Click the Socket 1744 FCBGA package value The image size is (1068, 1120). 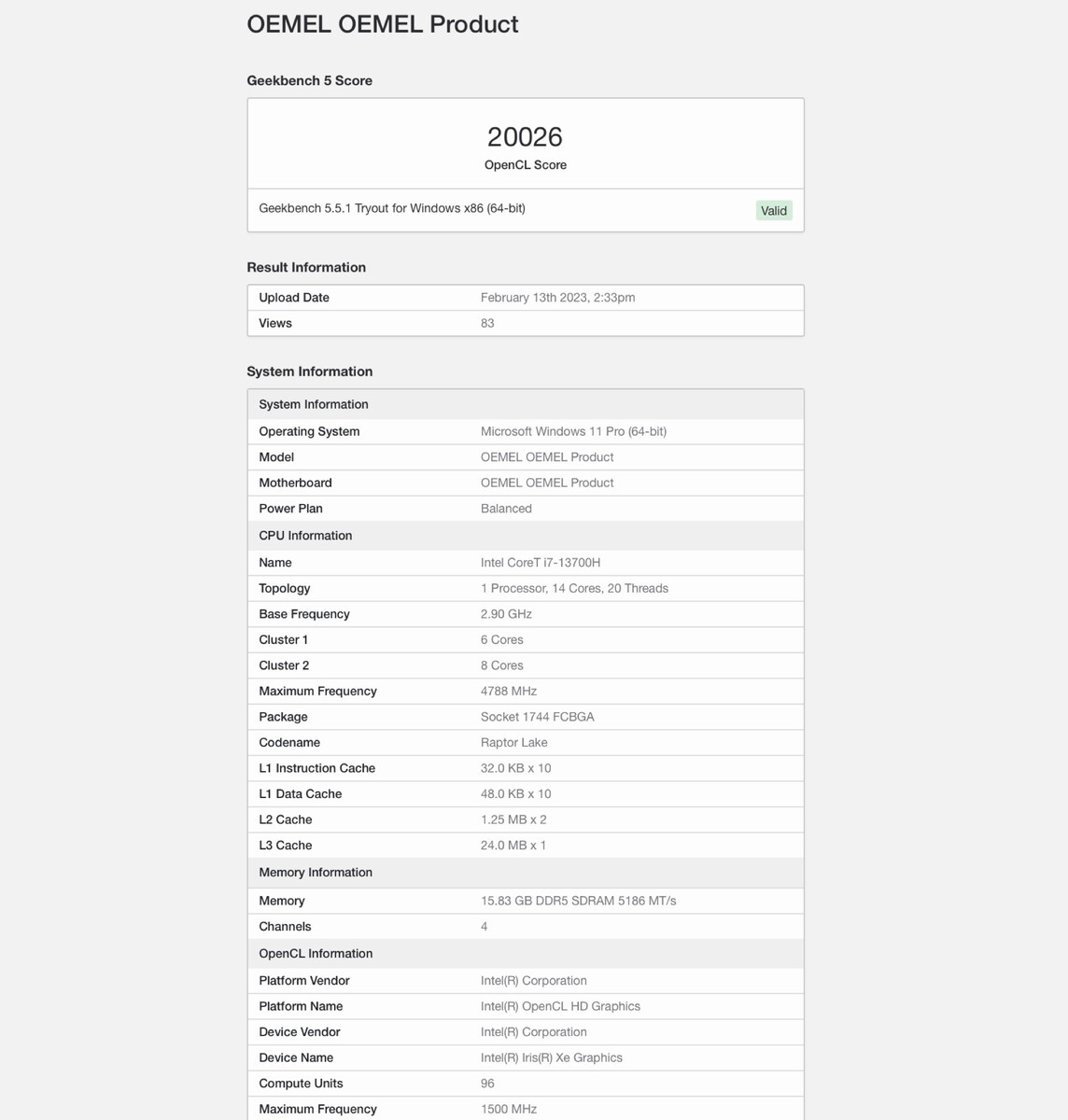click(537, 717)
